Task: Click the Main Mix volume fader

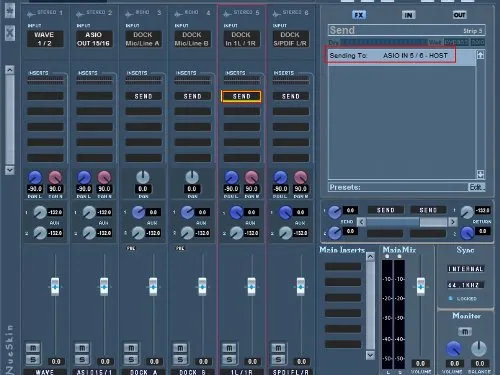Action: click(421, 287)
